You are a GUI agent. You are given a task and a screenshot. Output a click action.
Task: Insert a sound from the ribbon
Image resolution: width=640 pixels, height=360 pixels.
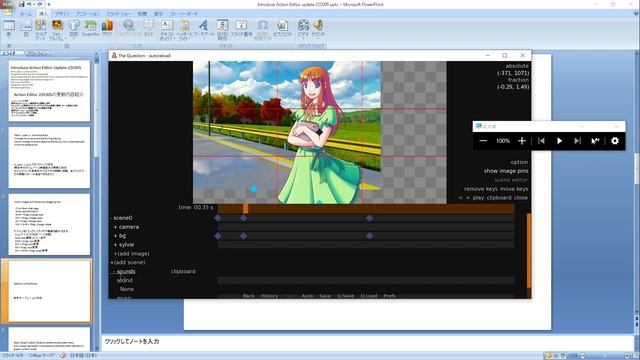coord(318,29)
